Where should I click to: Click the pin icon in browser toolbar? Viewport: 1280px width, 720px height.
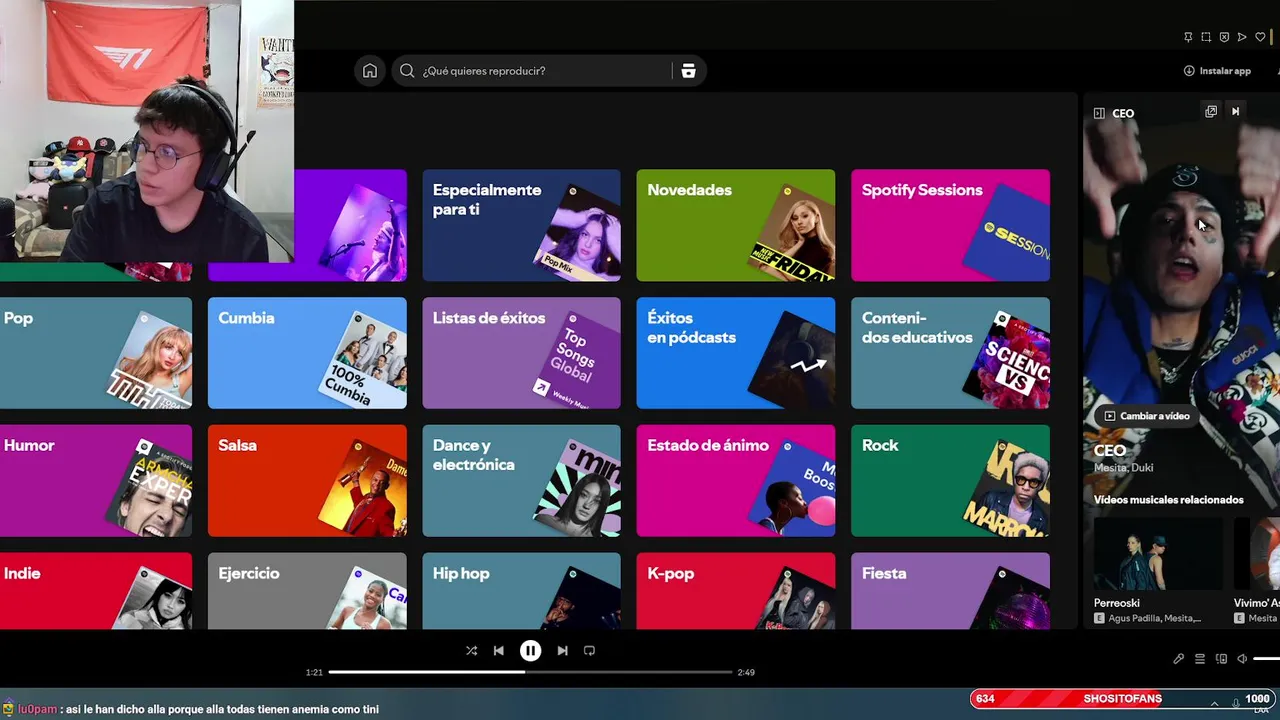(x=1188, y=37)
